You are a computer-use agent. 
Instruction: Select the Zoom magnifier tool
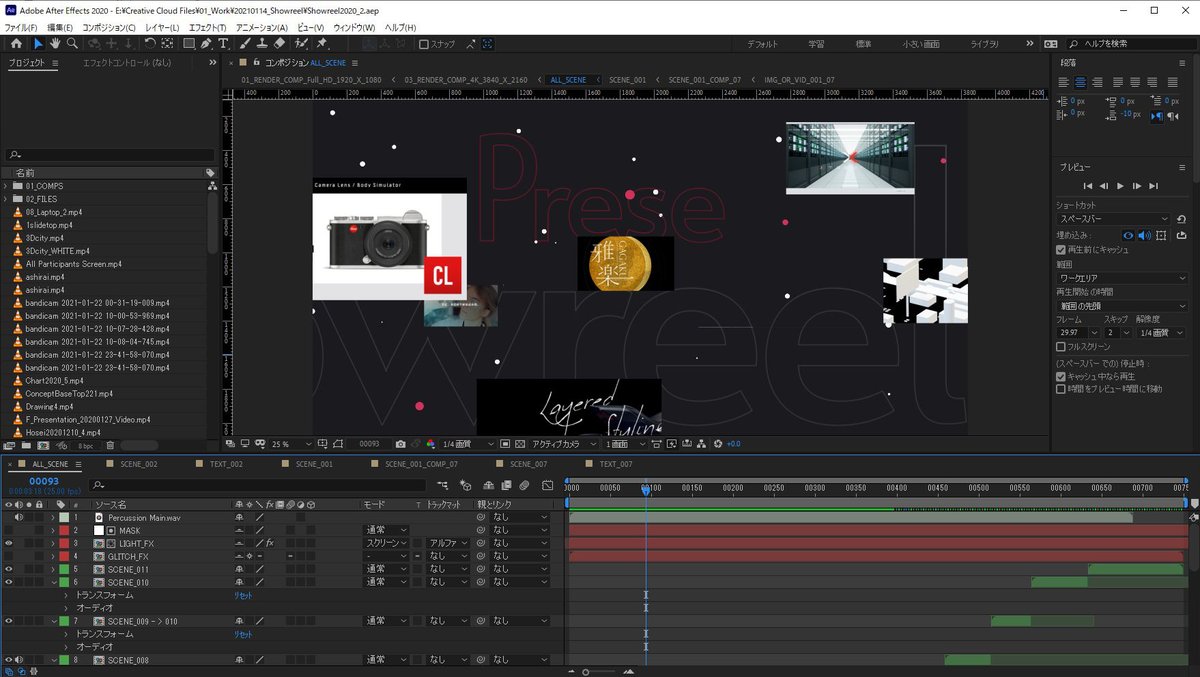click(x=72, y=44)
